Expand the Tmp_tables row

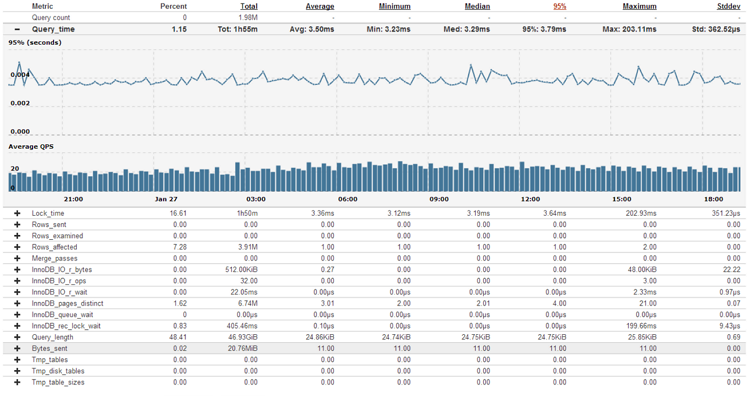click(x=17, y=360)
